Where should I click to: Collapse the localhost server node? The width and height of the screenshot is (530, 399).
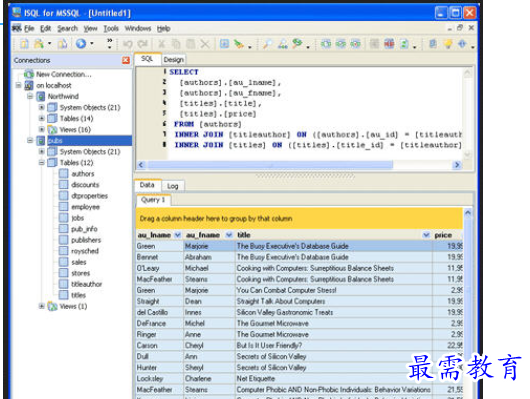[19, 85]
